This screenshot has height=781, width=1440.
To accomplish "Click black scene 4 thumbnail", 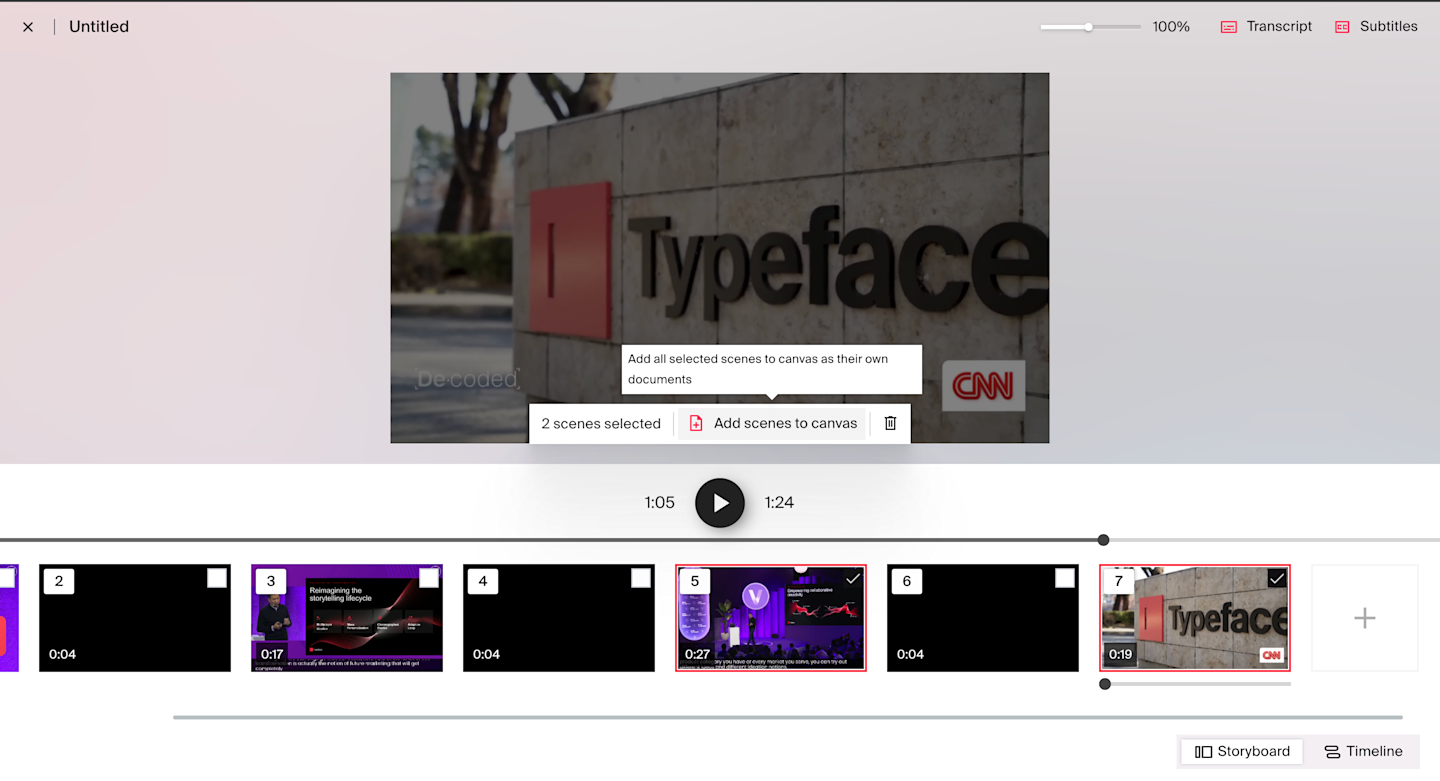I will (559, 618).
